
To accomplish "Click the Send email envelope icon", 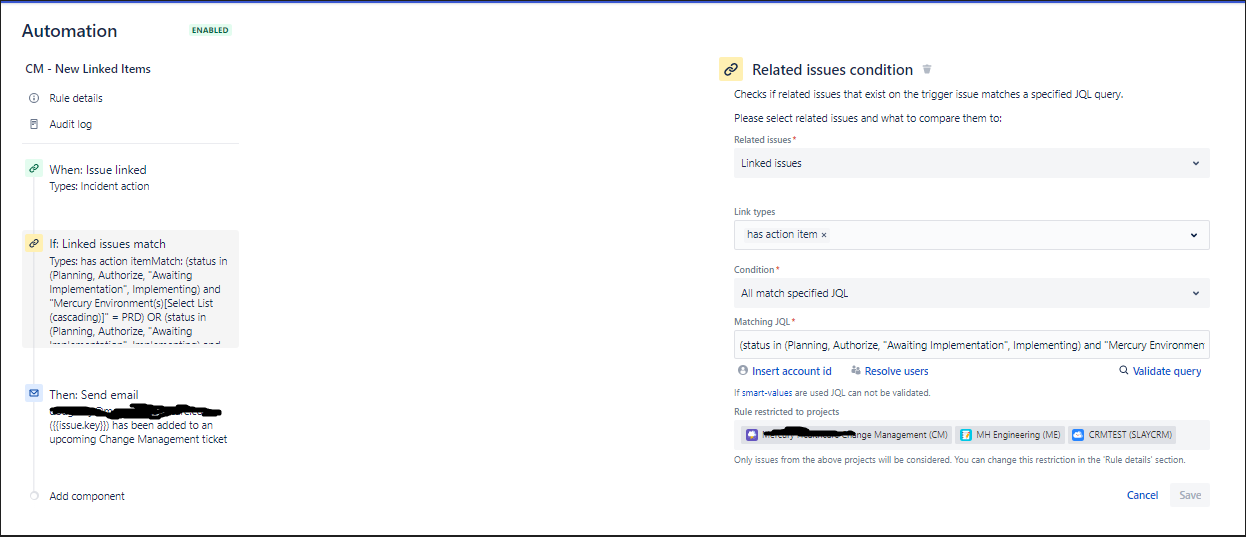I will tap(34, 394).
